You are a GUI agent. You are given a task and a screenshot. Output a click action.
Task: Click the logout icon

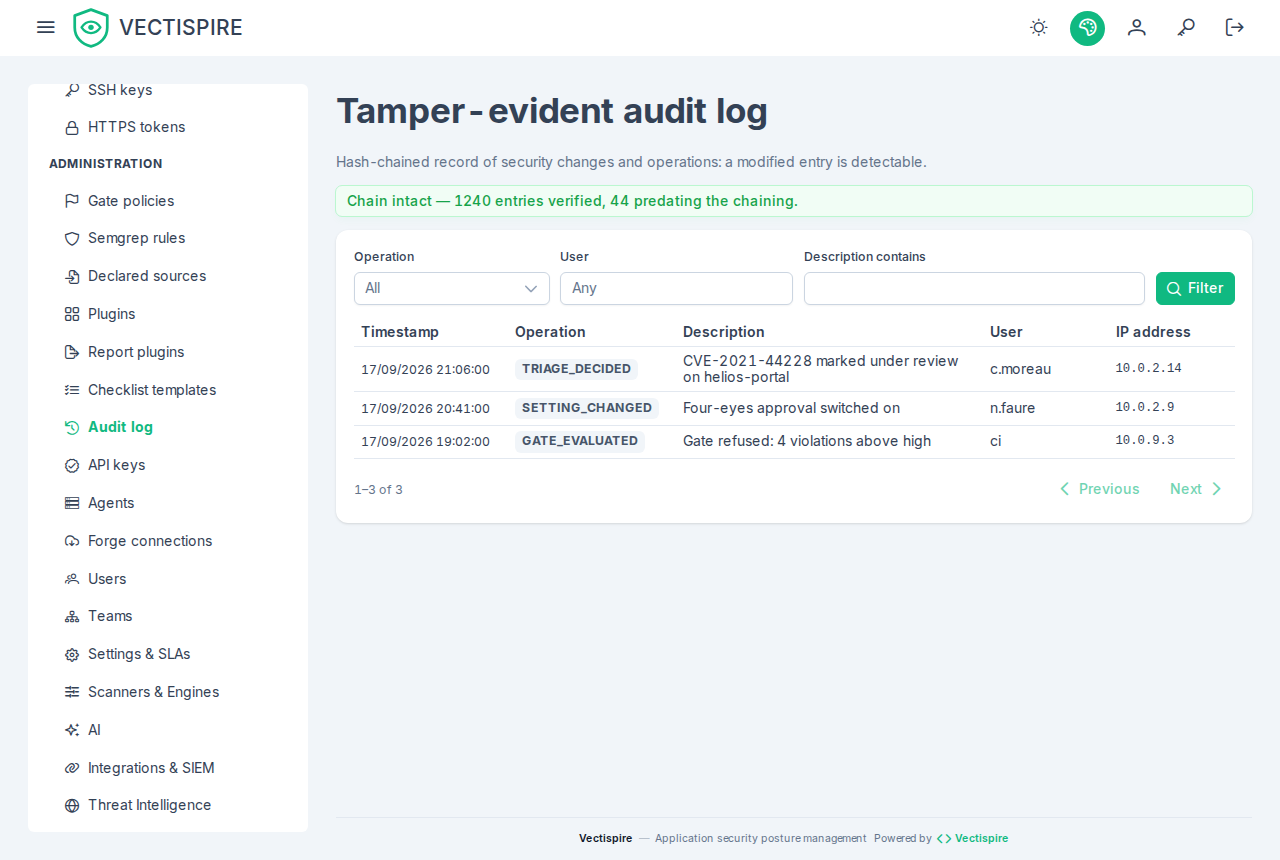[x=1235, y=27]
